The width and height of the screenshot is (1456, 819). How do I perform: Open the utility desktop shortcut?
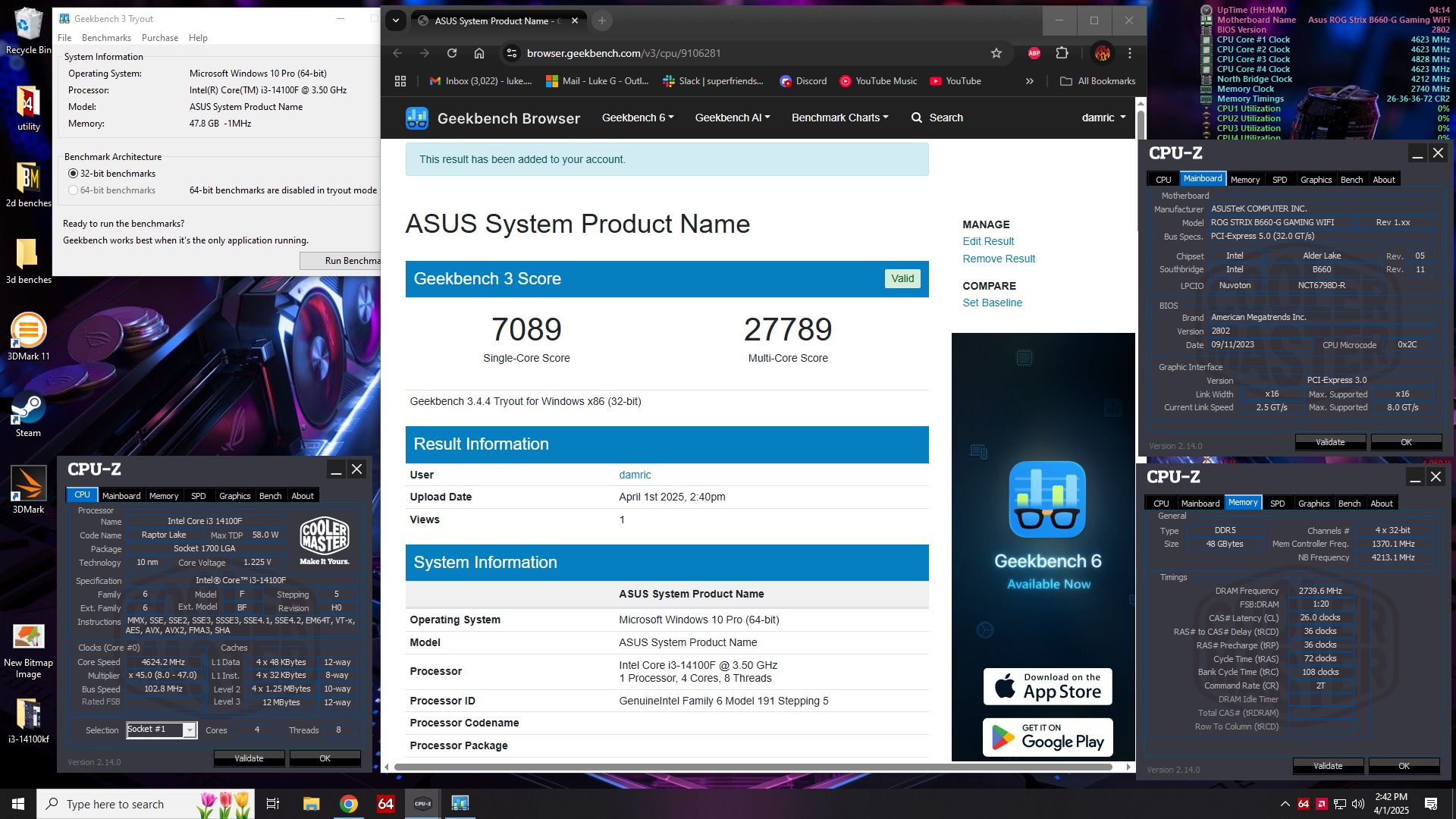click(x=28, y=108)
